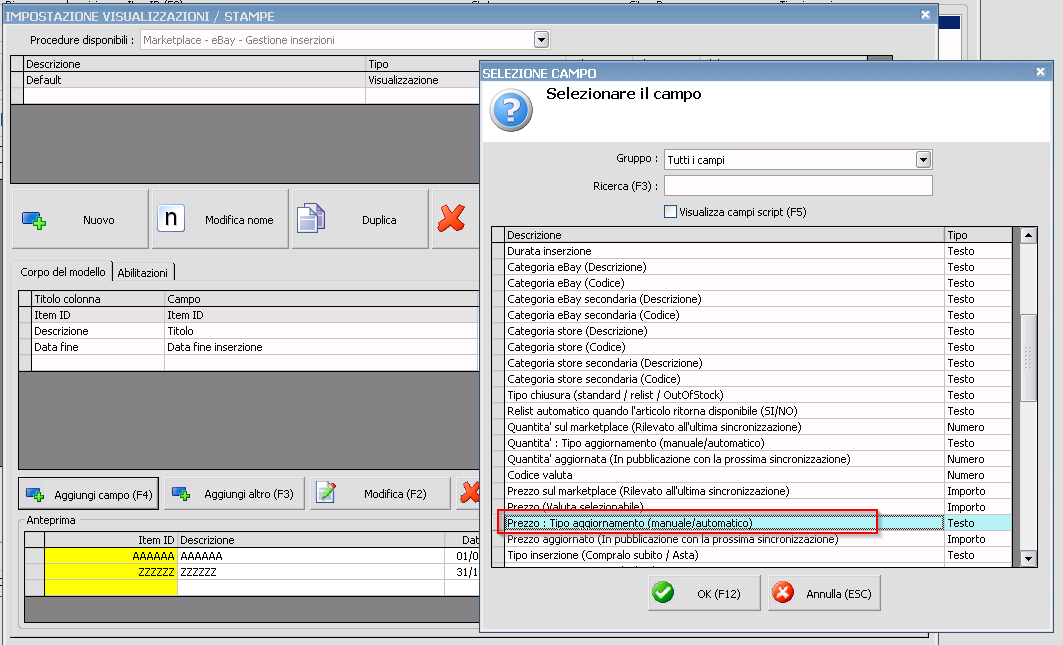Click the field list scrollbar up arrow
This screenshot has height=645, width=1063.
pyautogui.click(x=1028, y=235)
